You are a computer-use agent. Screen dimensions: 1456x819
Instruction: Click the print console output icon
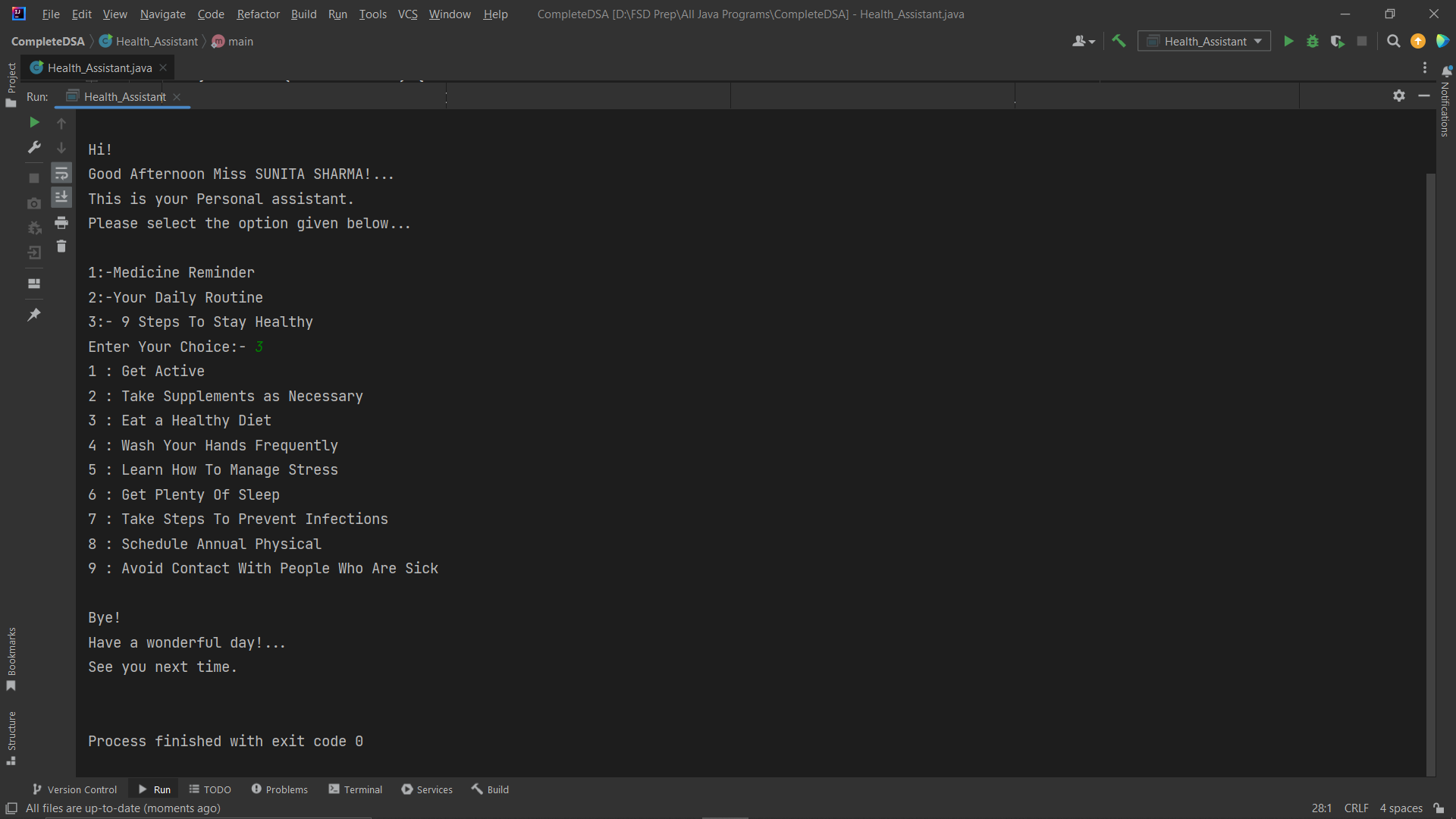pos(61,223)
